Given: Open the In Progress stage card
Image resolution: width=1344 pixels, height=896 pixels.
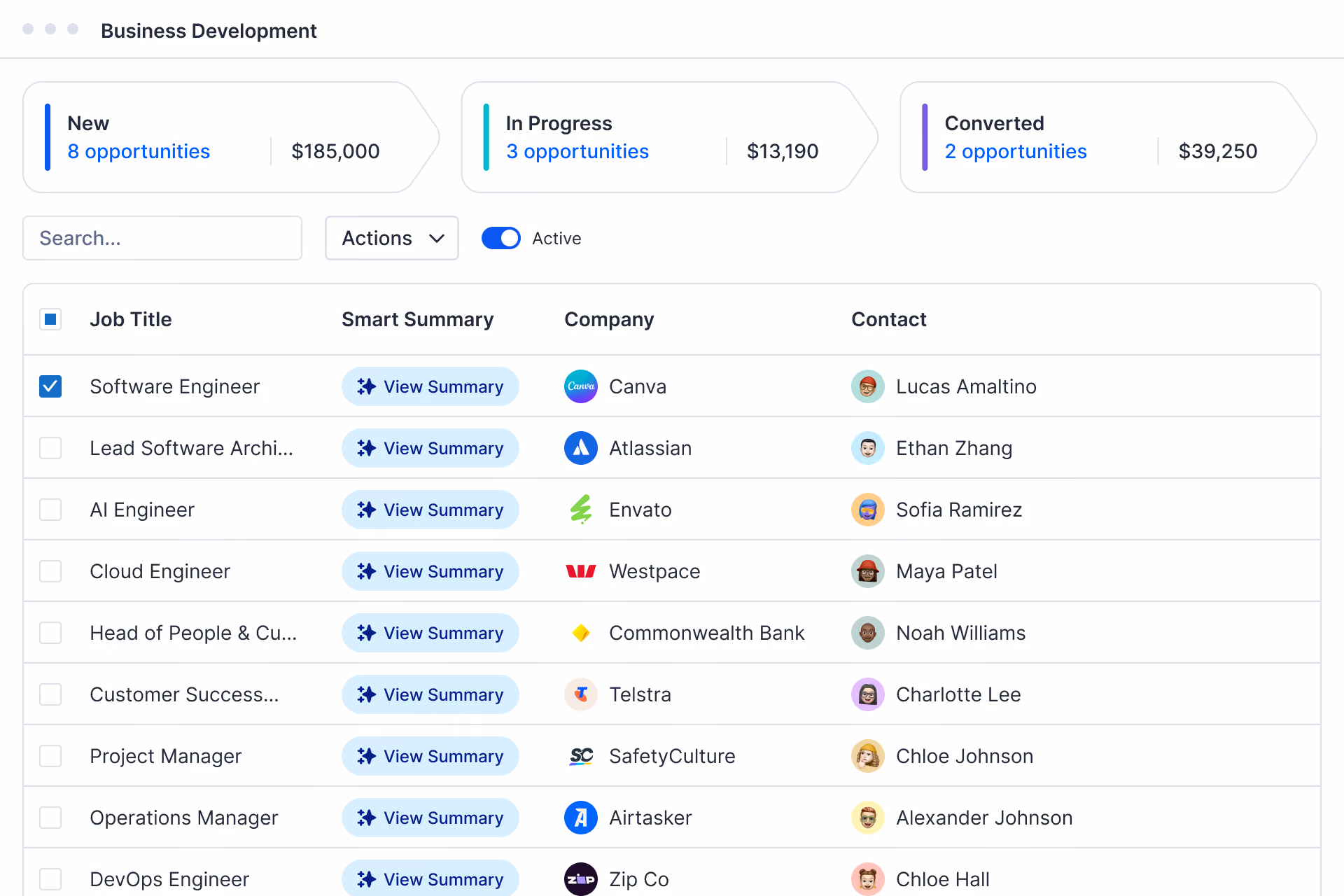Looking at the screenshot, I should pos(669,137).
